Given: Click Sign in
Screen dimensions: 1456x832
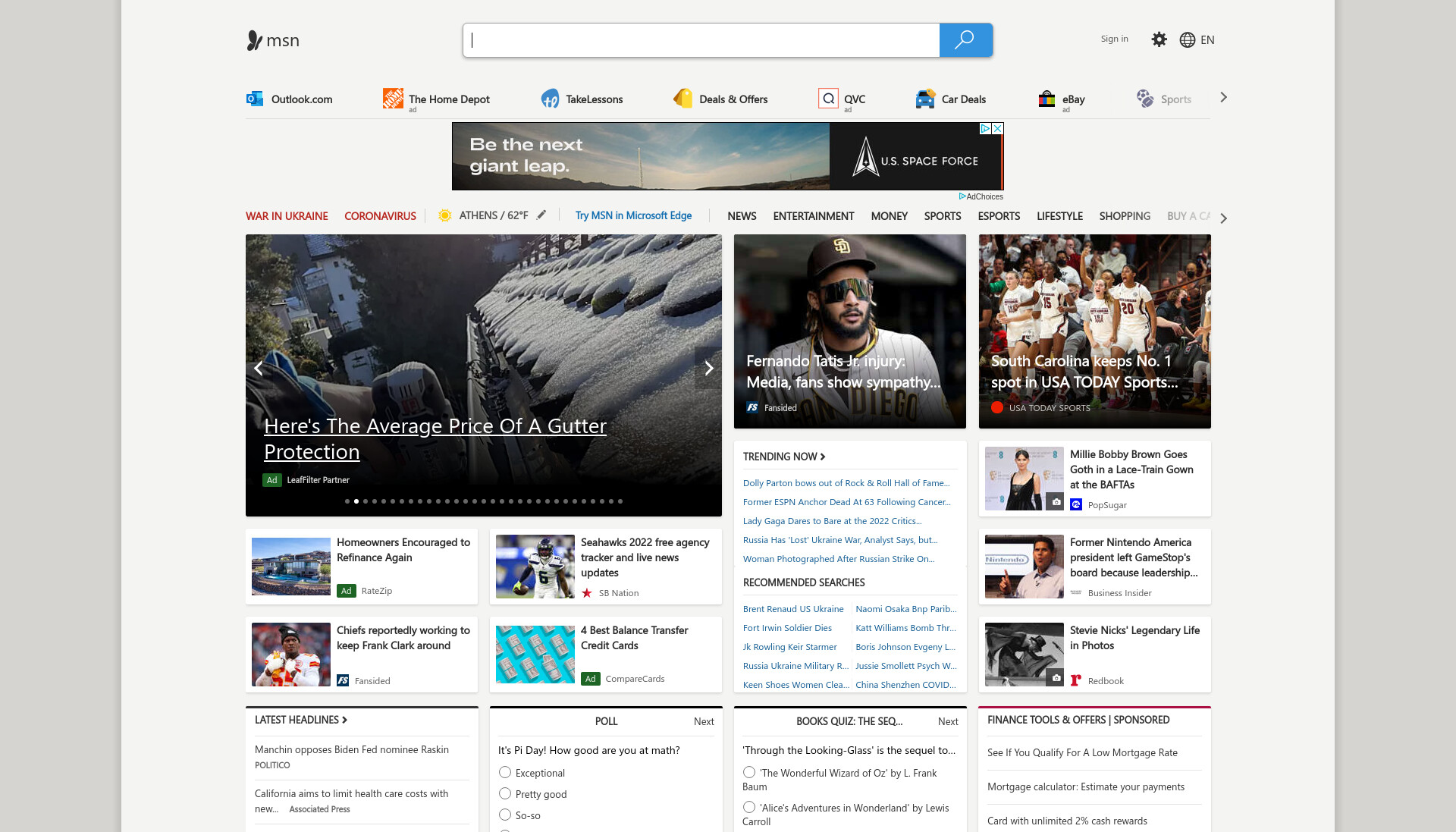Looking at the screenshot, I should point(1114,39).
